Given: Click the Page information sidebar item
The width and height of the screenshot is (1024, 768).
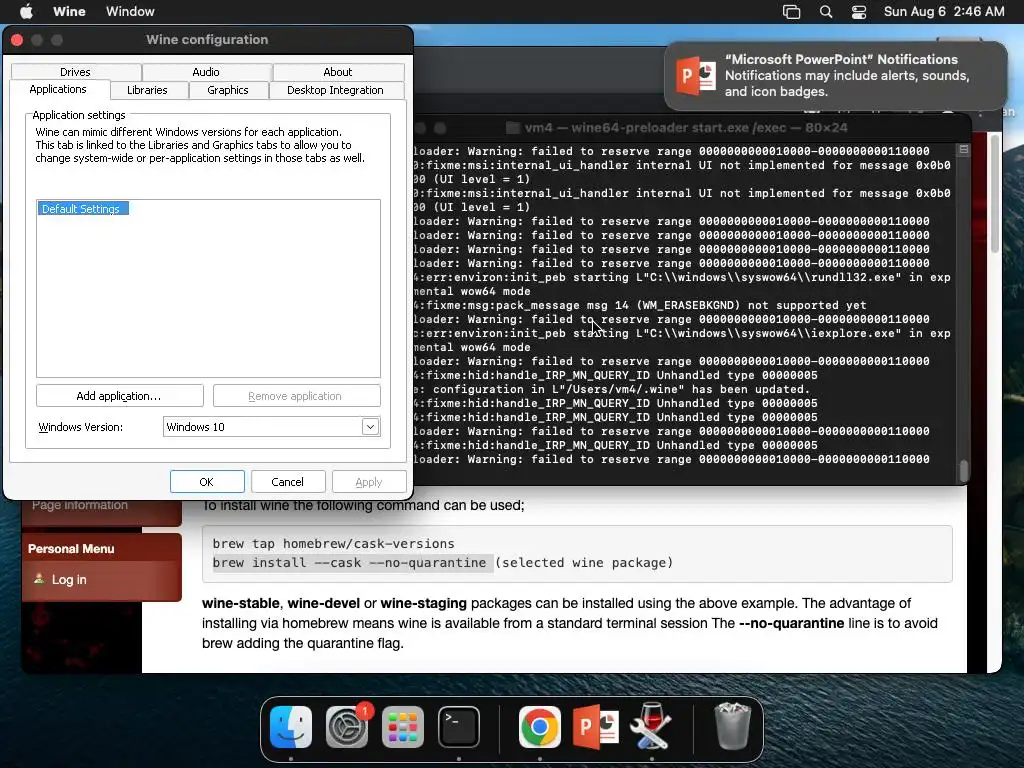Looking at the screenshot, I should point(80,505).
